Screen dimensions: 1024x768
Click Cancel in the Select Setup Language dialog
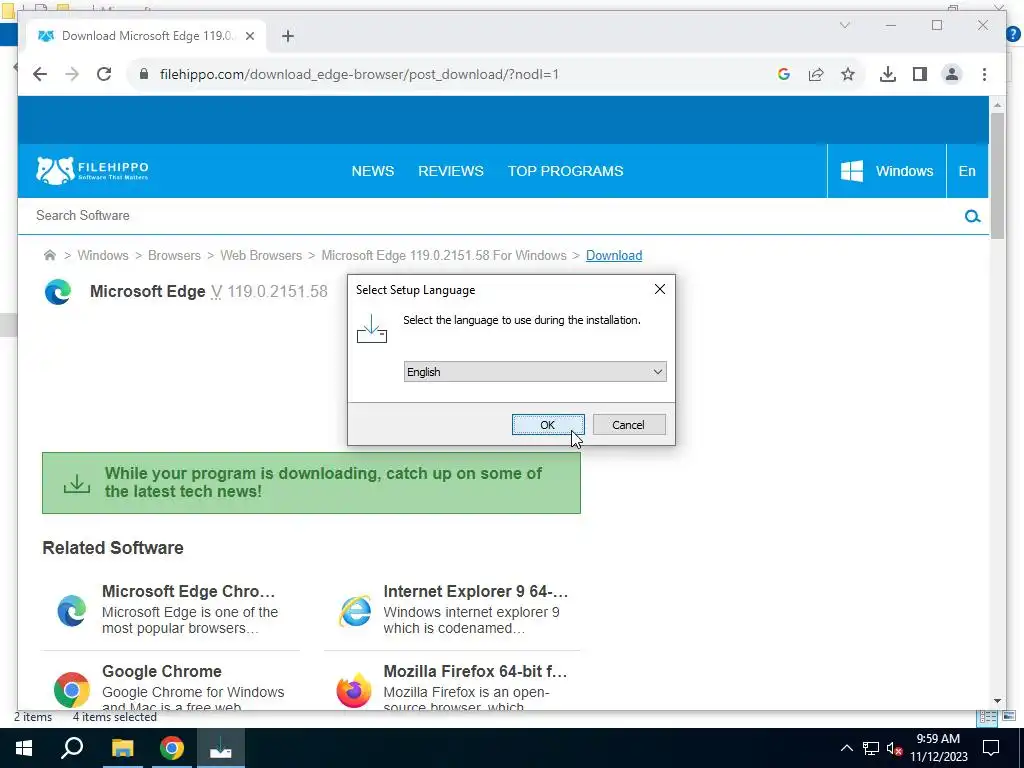[x=629, y=425]
